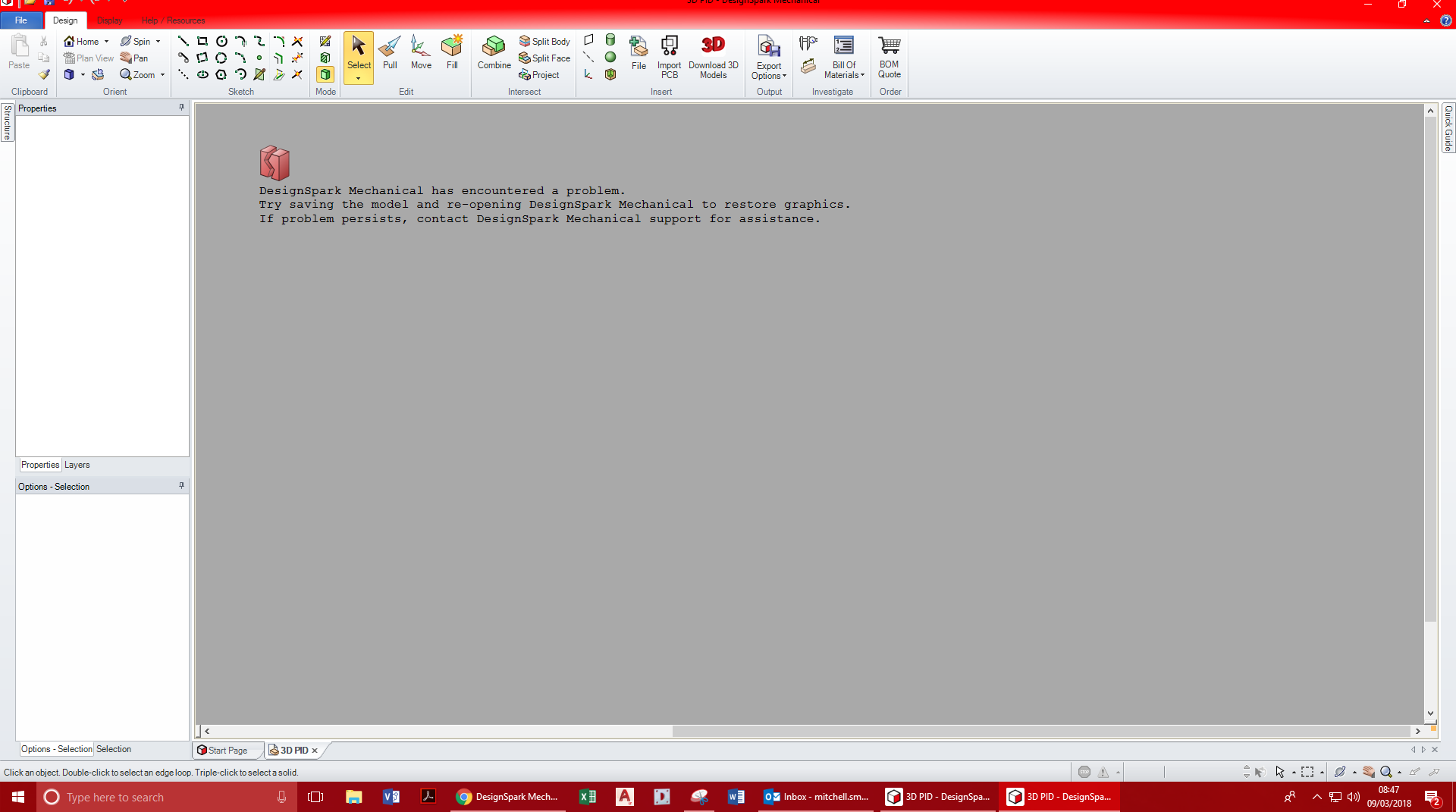Toggle Solid mode in the Mode group
This screenshot has height=812, width=1456.
(325, 74)
